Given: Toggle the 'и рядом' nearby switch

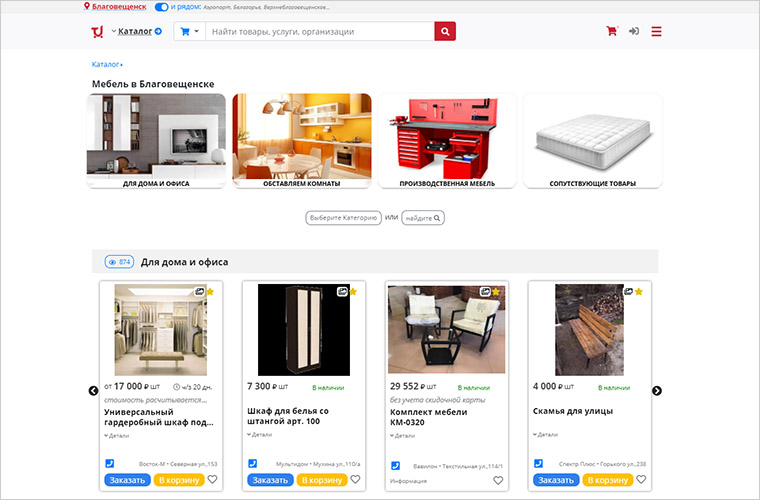Looking at the screenshot, I should [161, 7].
